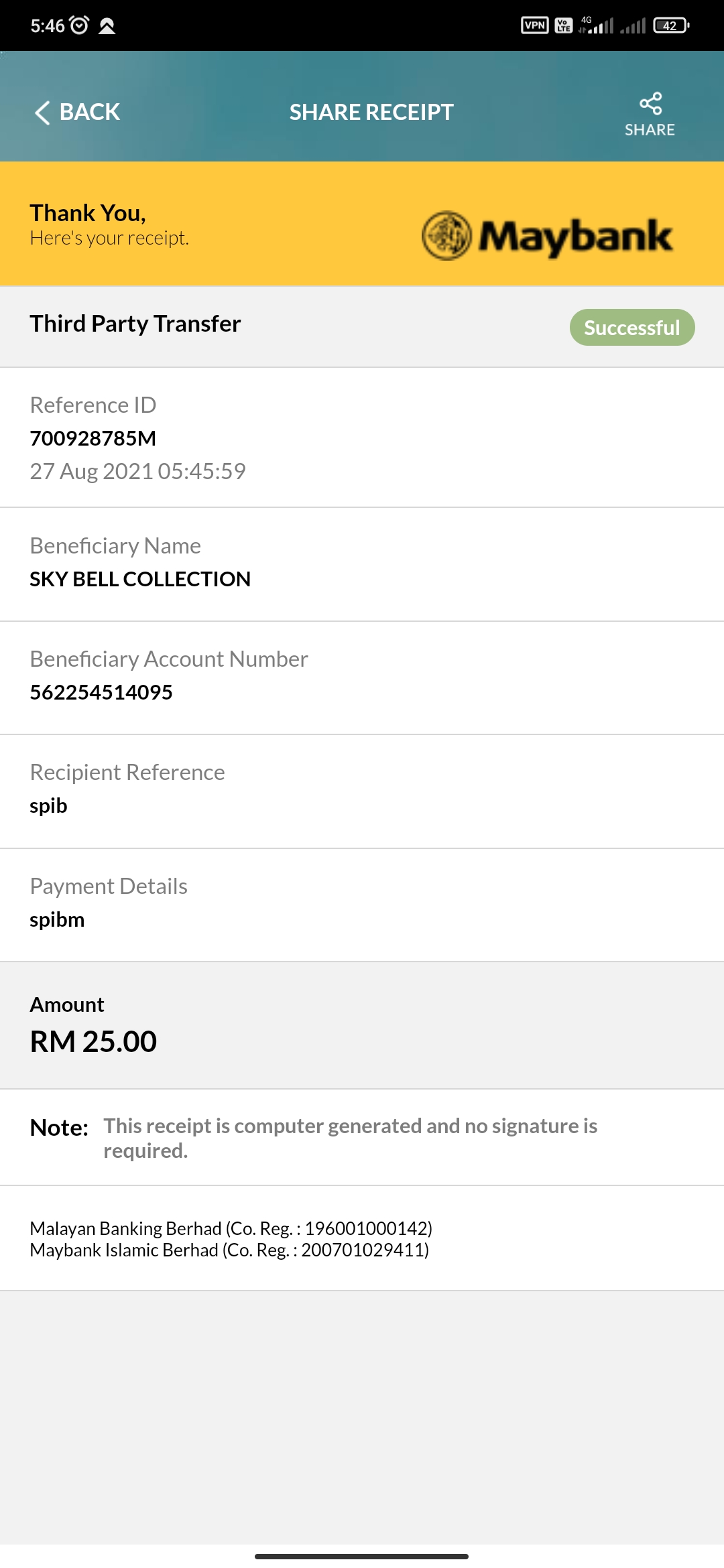Tap the VoLTE status icon
This screenshot has width=724, height=1568.
click(564, 25)
